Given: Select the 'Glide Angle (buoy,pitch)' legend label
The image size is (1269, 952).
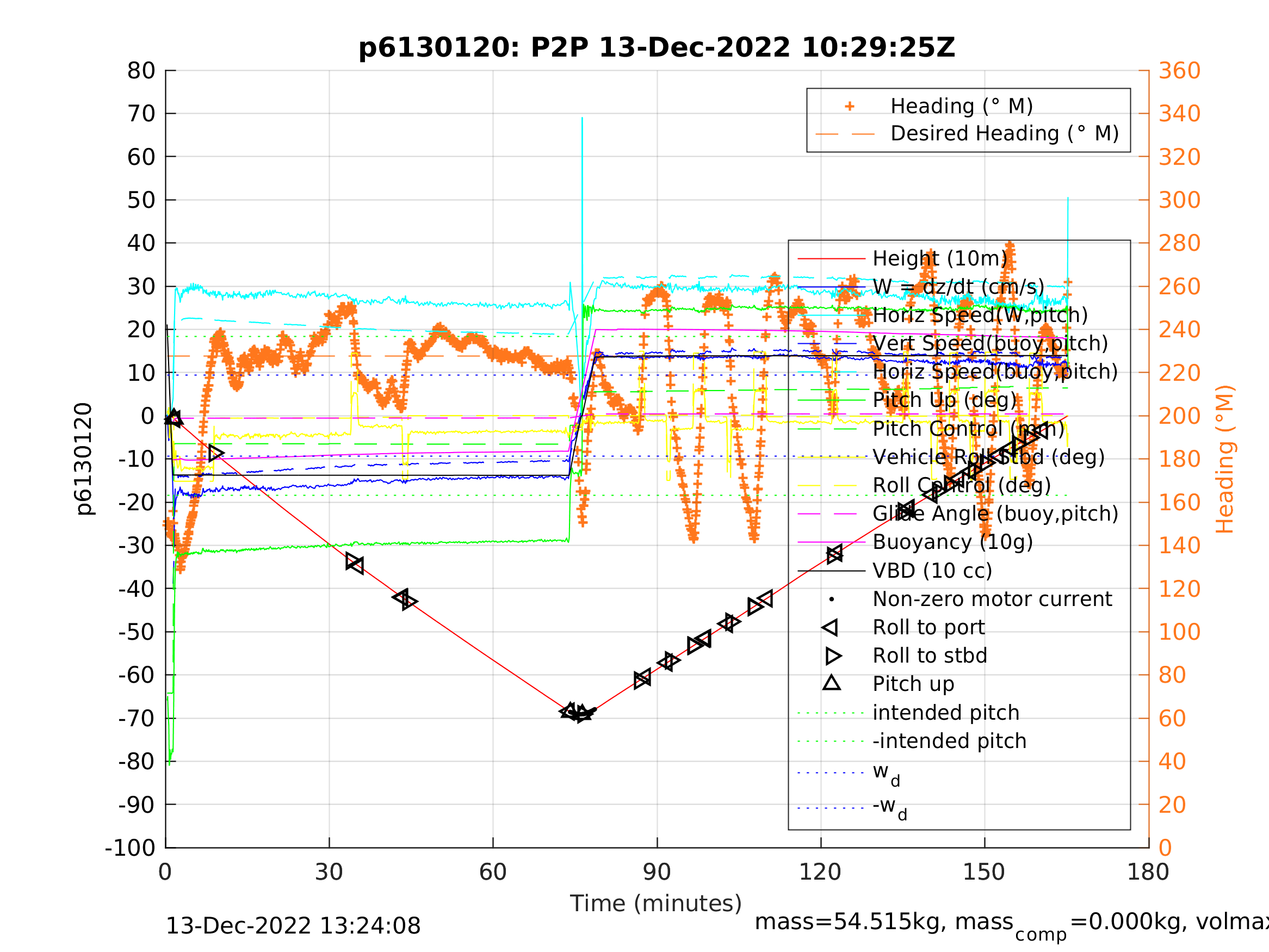Looking at the screenshot, I should coord(995,514).
